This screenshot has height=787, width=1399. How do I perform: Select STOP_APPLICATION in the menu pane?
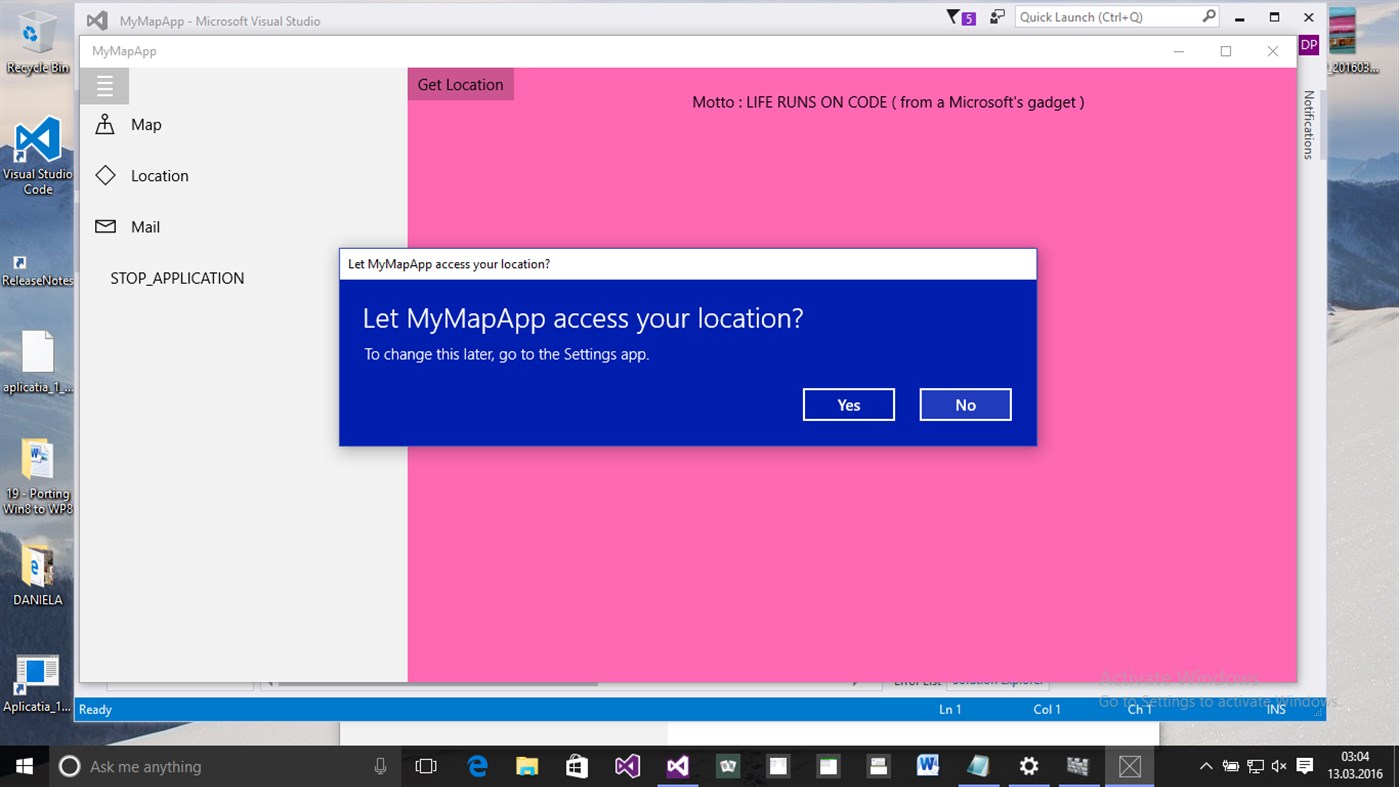(x=176, y=278)
